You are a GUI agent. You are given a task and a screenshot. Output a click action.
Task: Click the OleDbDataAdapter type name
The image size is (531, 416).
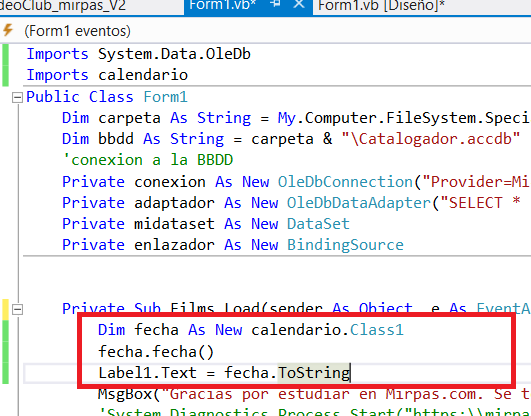click(x=359, y=203)
